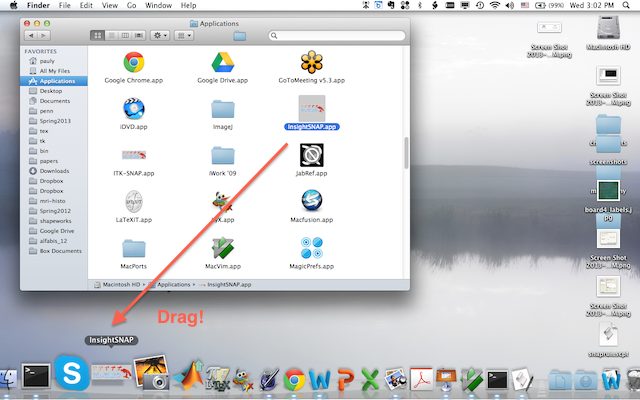Open the volume menu bar control

[x=510, y=5]
